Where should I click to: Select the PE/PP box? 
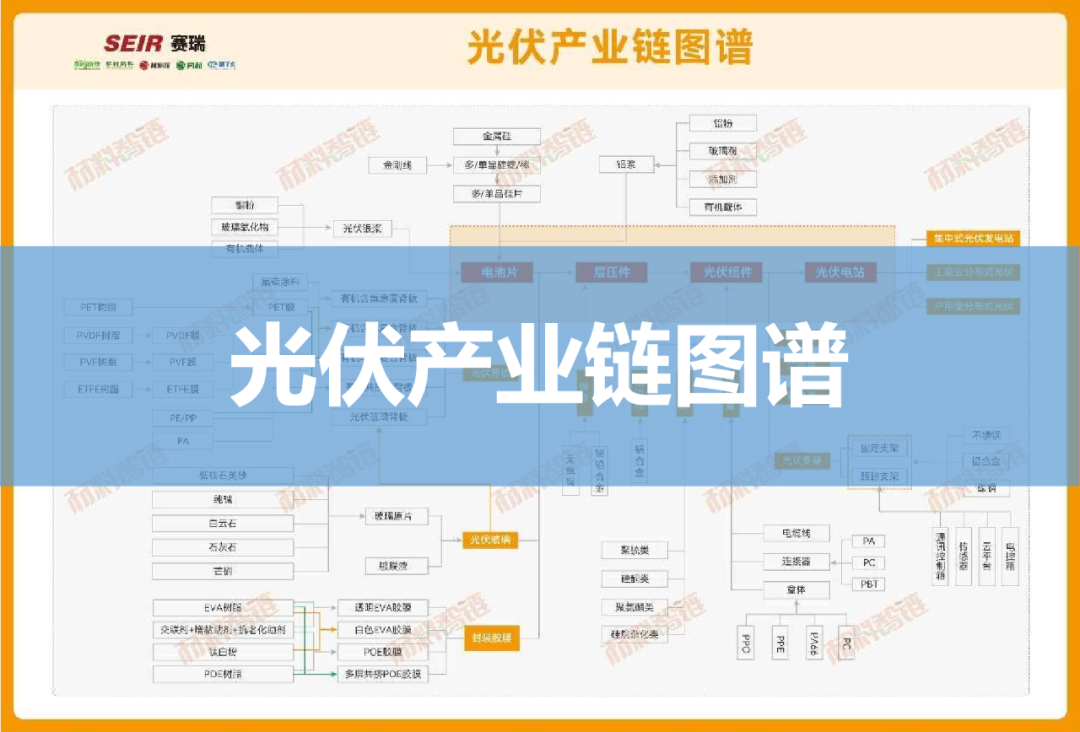tap(183, 418)
